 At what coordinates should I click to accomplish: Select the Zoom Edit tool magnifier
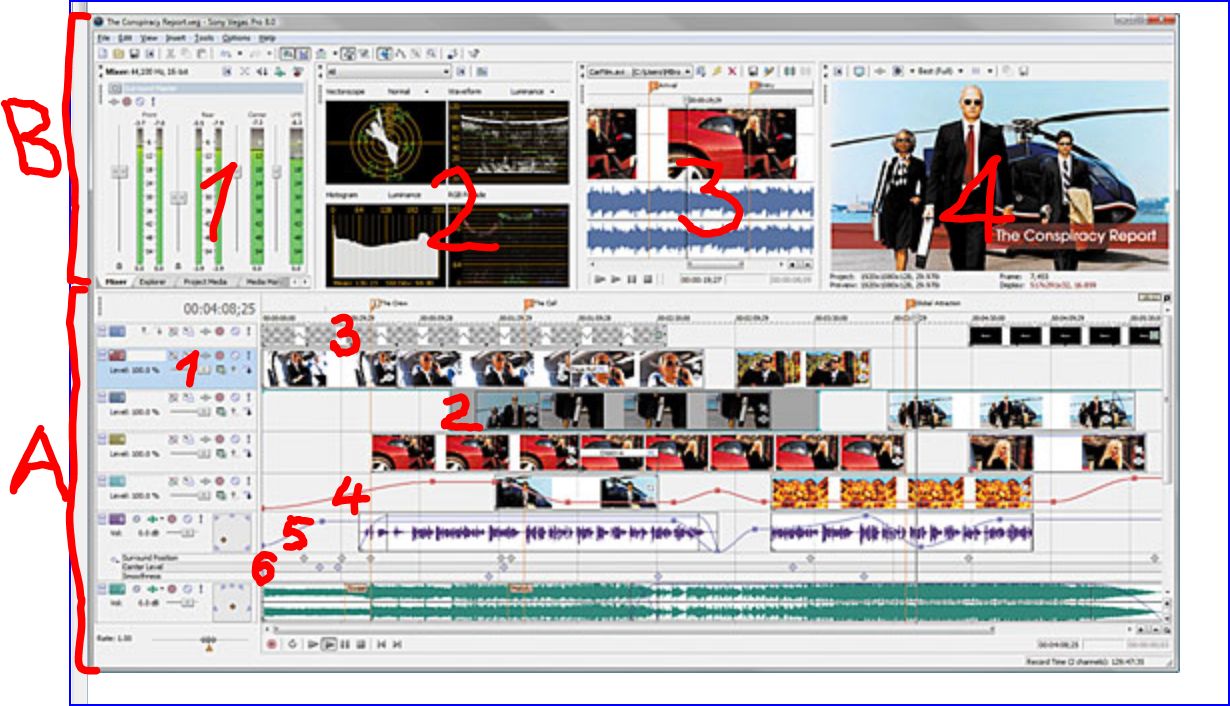(x=431, y=54)
